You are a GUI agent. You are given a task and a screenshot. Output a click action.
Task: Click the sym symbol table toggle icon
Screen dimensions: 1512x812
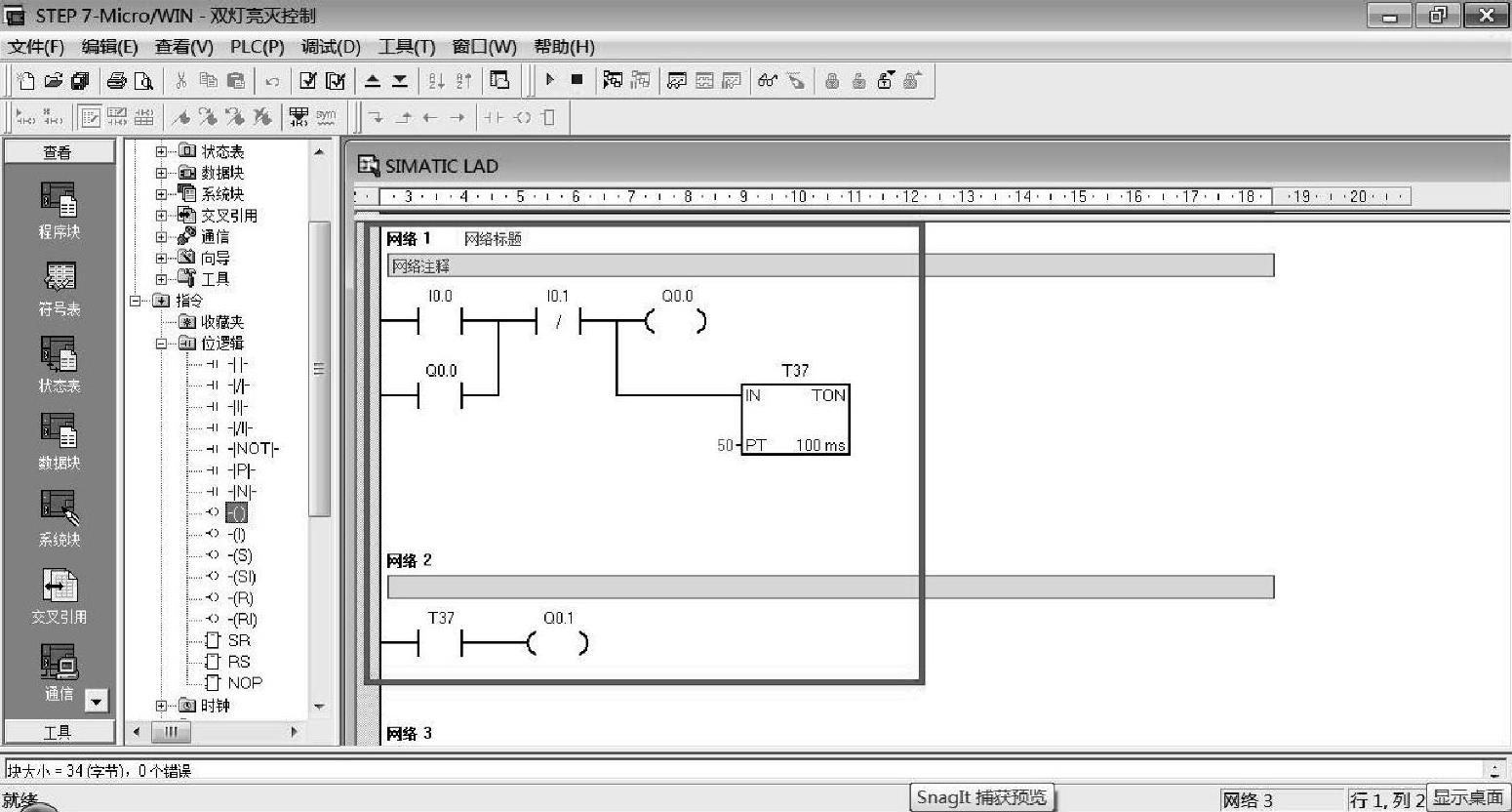326,118
